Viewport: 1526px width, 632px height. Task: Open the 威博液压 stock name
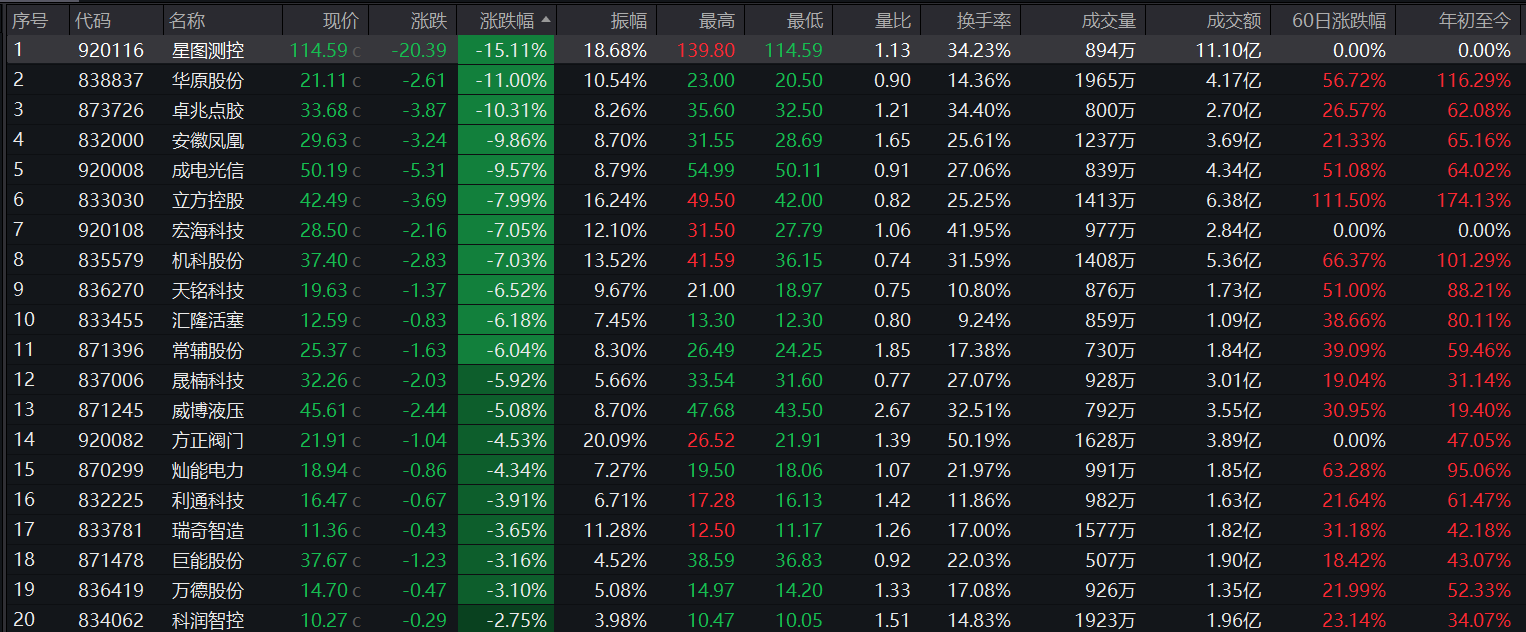[x=207, y=410]
